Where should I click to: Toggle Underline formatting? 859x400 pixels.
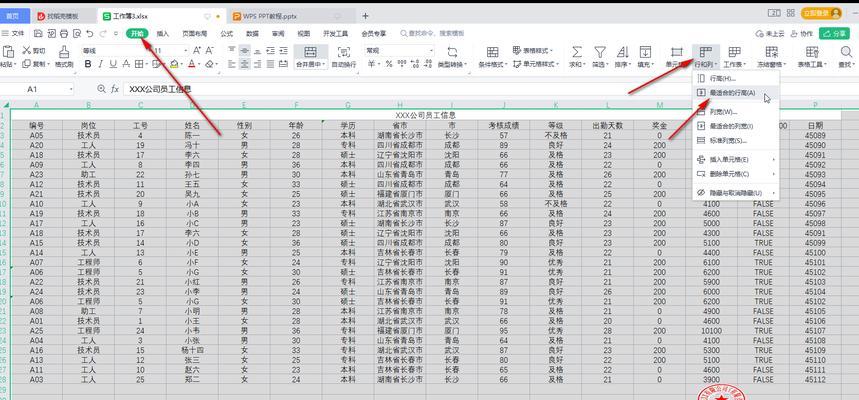coord(113,64)
